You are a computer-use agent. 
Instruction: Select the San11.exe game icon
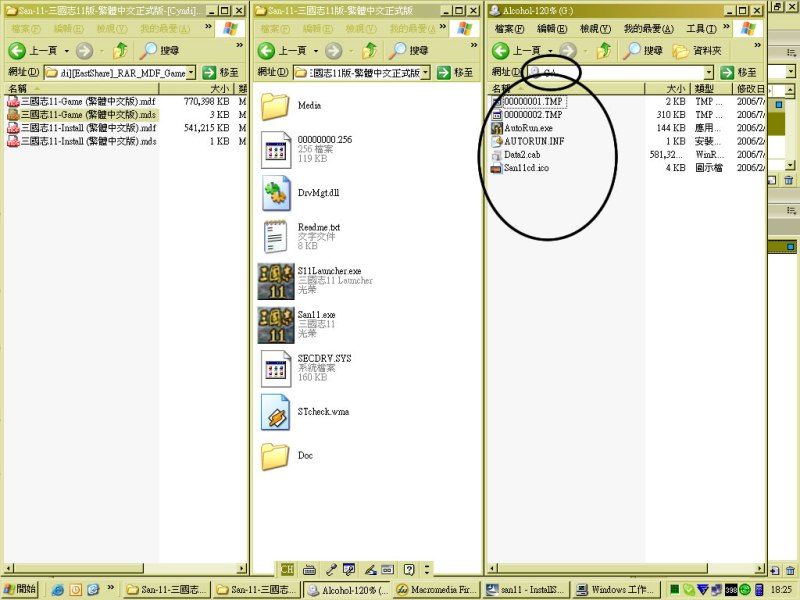[x=276, y=324]
